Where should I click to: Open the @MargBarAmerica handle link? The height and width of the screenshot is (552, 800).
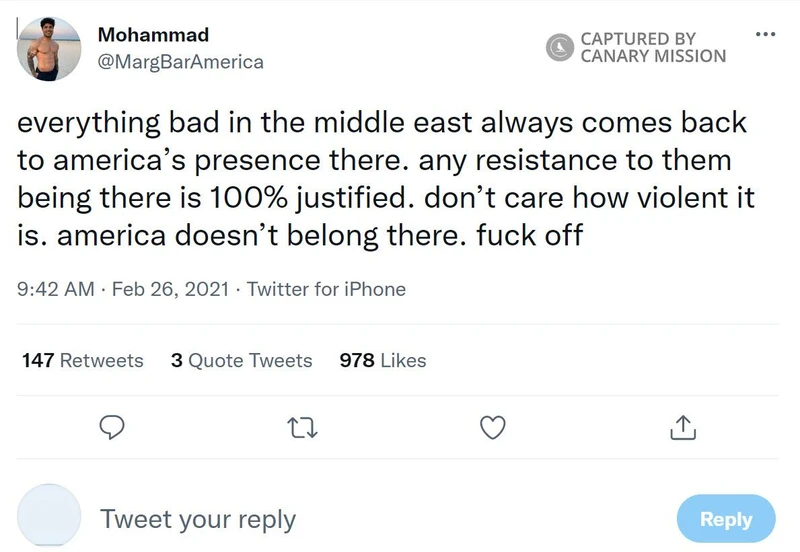point(180,62)
